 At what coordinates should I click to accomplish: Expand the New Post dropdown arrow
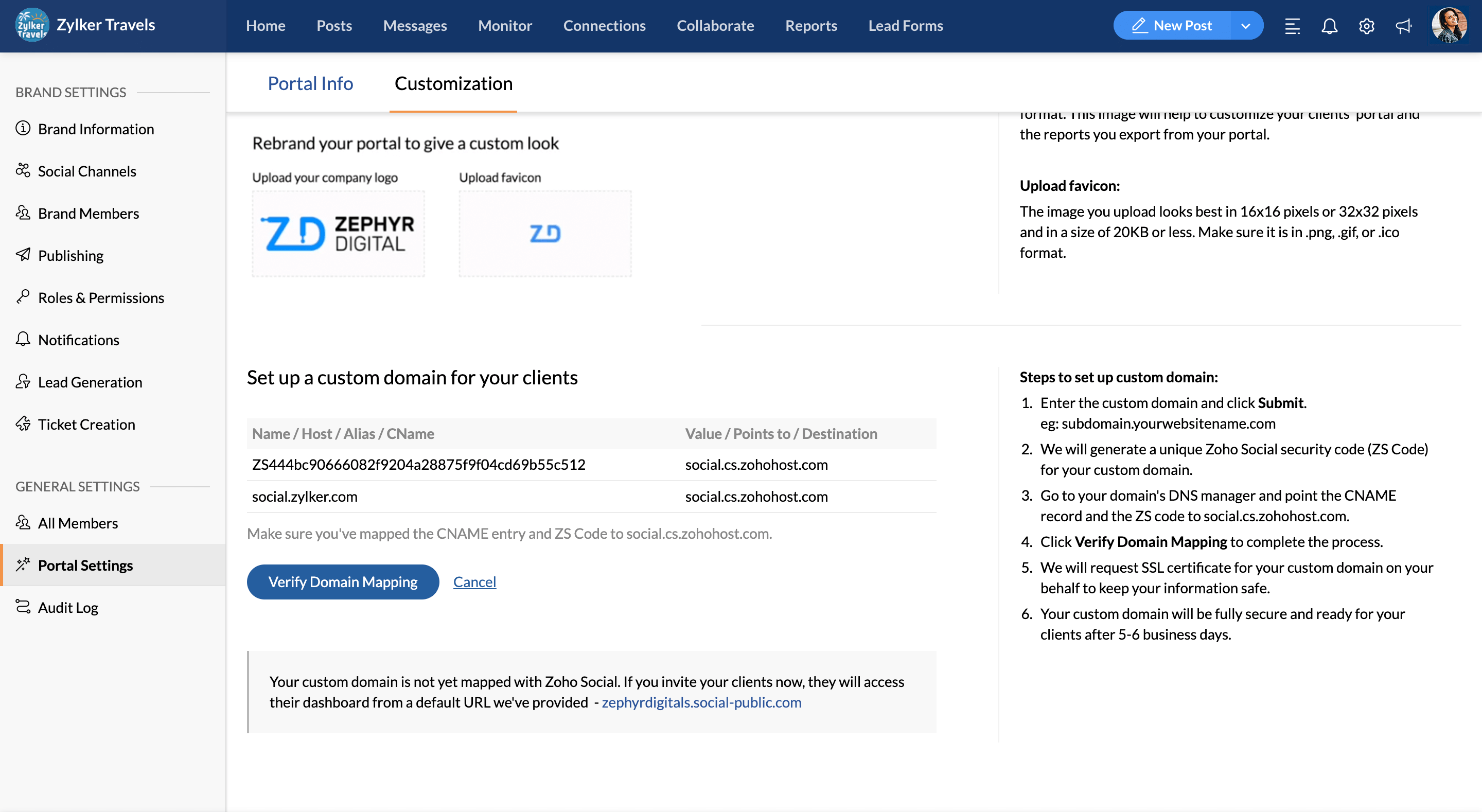1245,26
